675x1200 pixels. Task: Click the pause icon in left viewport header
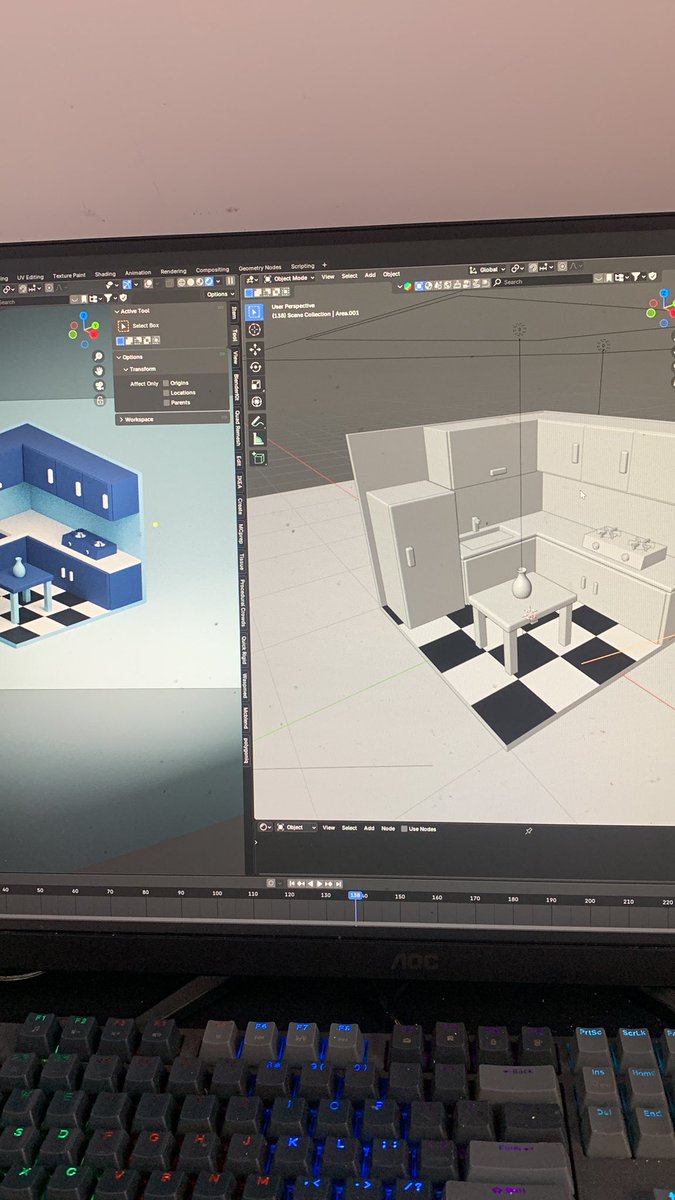point(231,281)
